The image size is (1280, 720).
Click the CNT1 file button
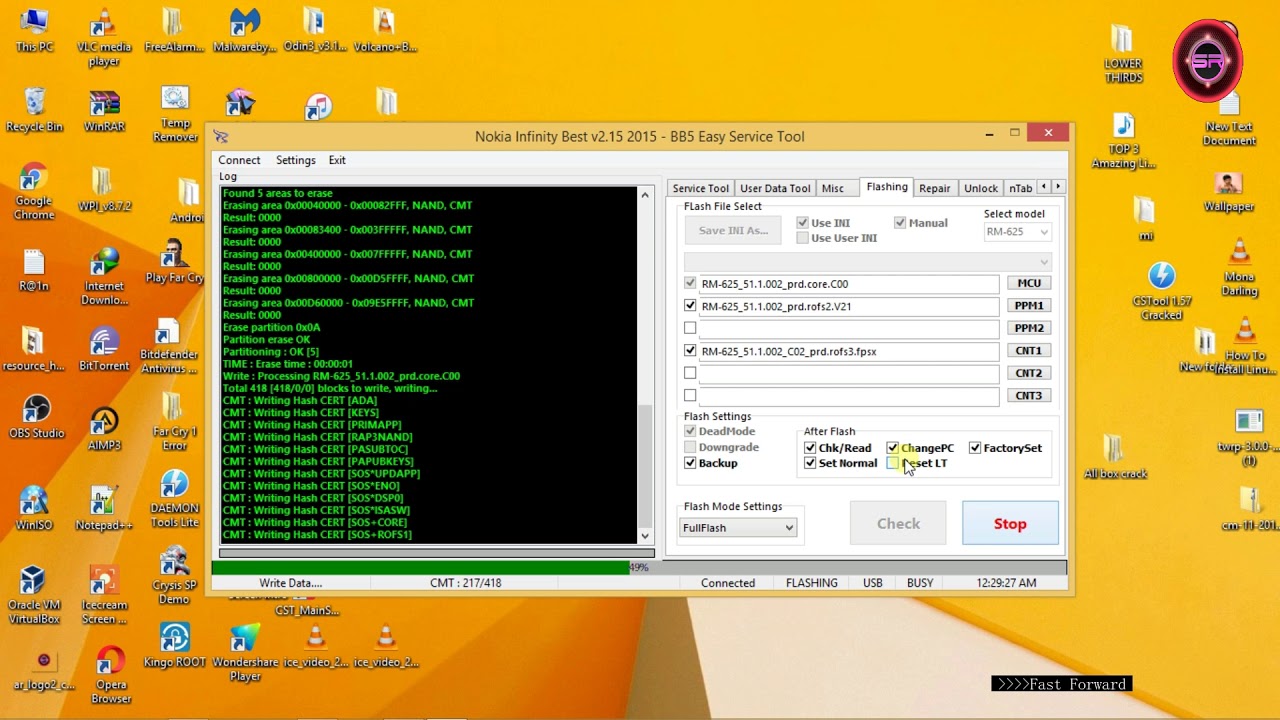pyautogui.click(x=1029, y=350)
